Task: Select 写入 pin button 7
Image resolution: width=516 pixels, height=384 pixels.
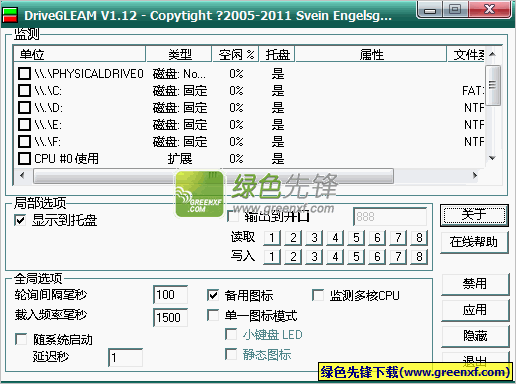Action: (x=398, y=257)
